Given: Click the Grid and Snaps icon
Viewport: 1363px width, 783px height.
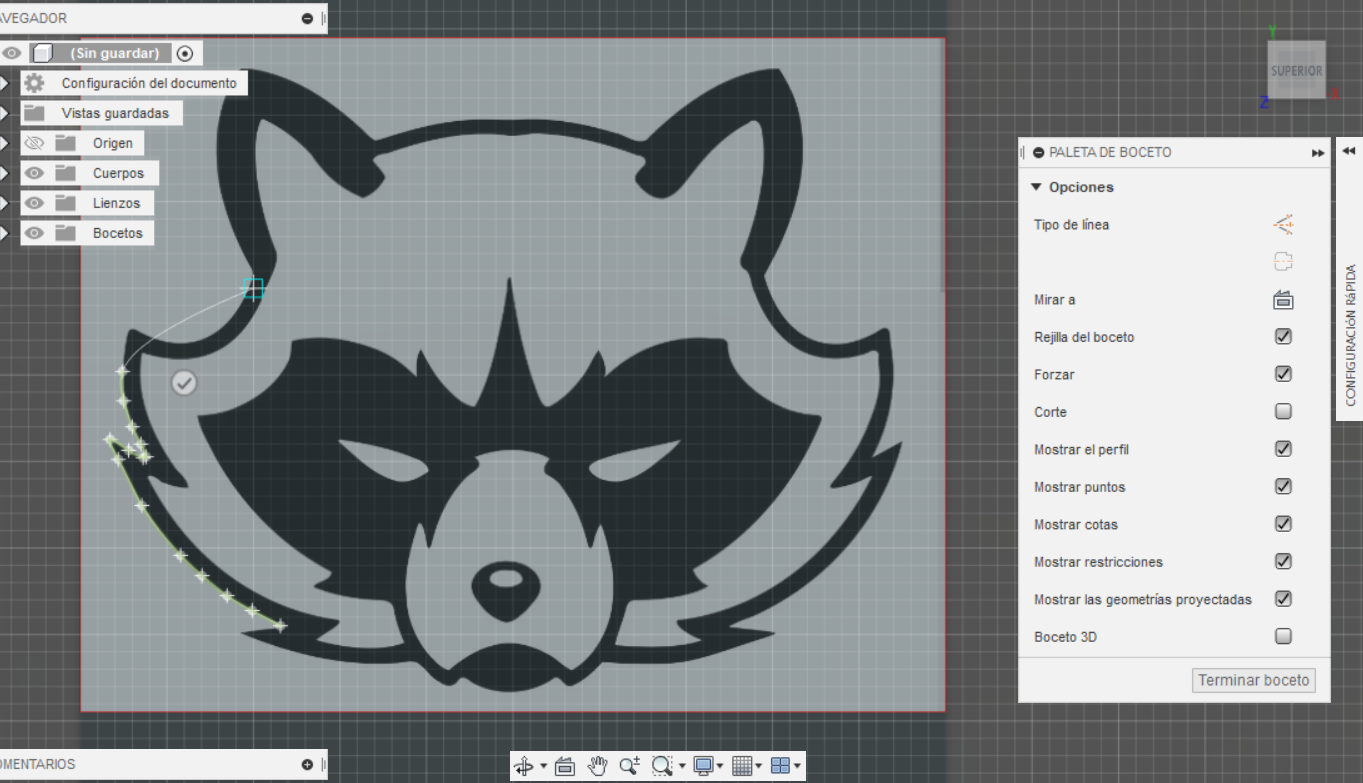Looking at the screenshot, I should point(742,766).
